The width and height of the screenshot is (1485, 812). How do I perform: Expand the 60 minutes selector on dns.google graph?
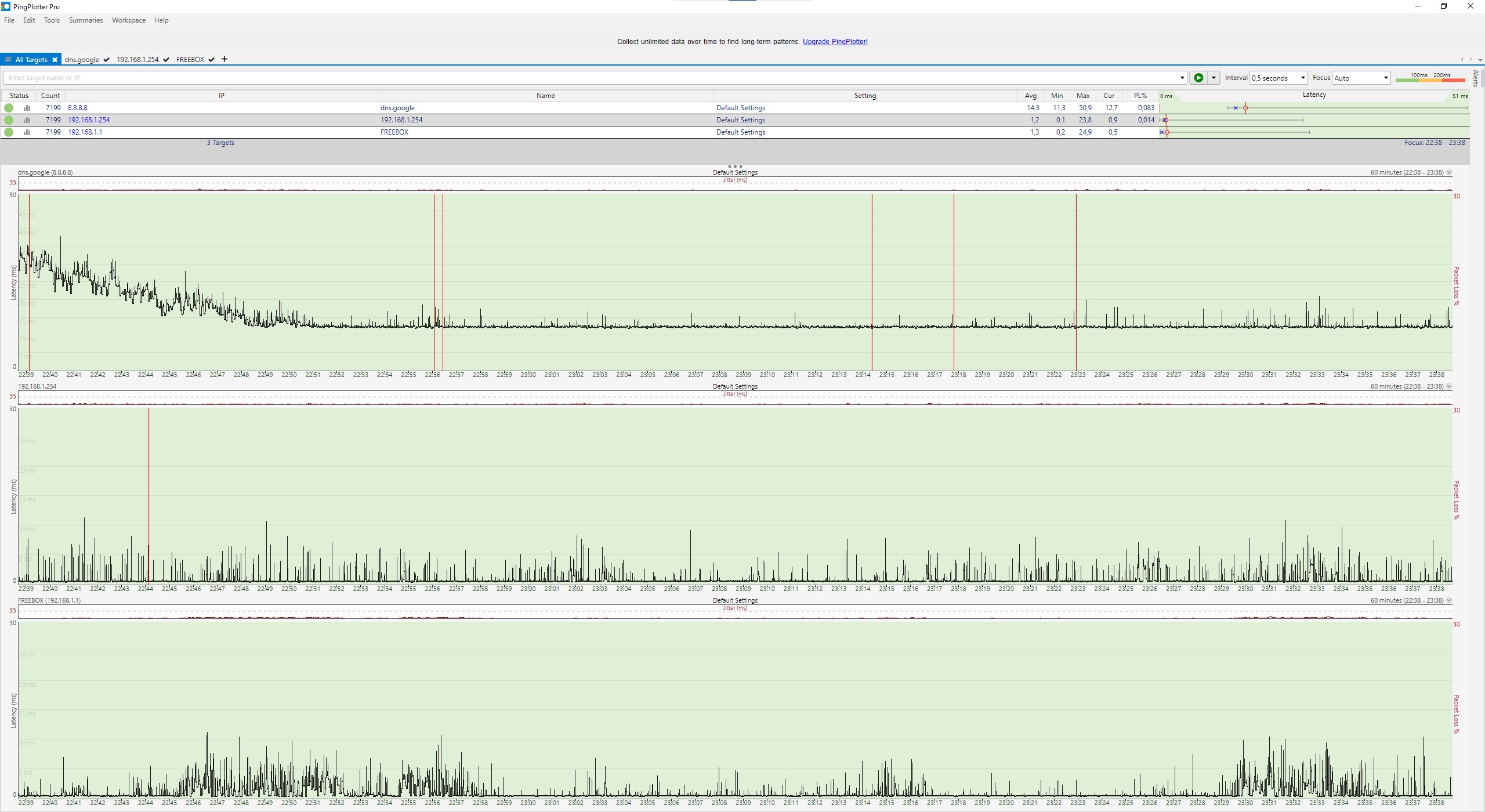(1449, 172)
